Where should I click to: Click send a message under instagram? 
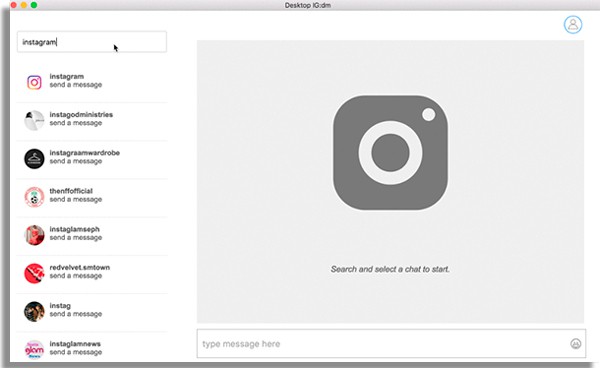(x=76, y=85)
